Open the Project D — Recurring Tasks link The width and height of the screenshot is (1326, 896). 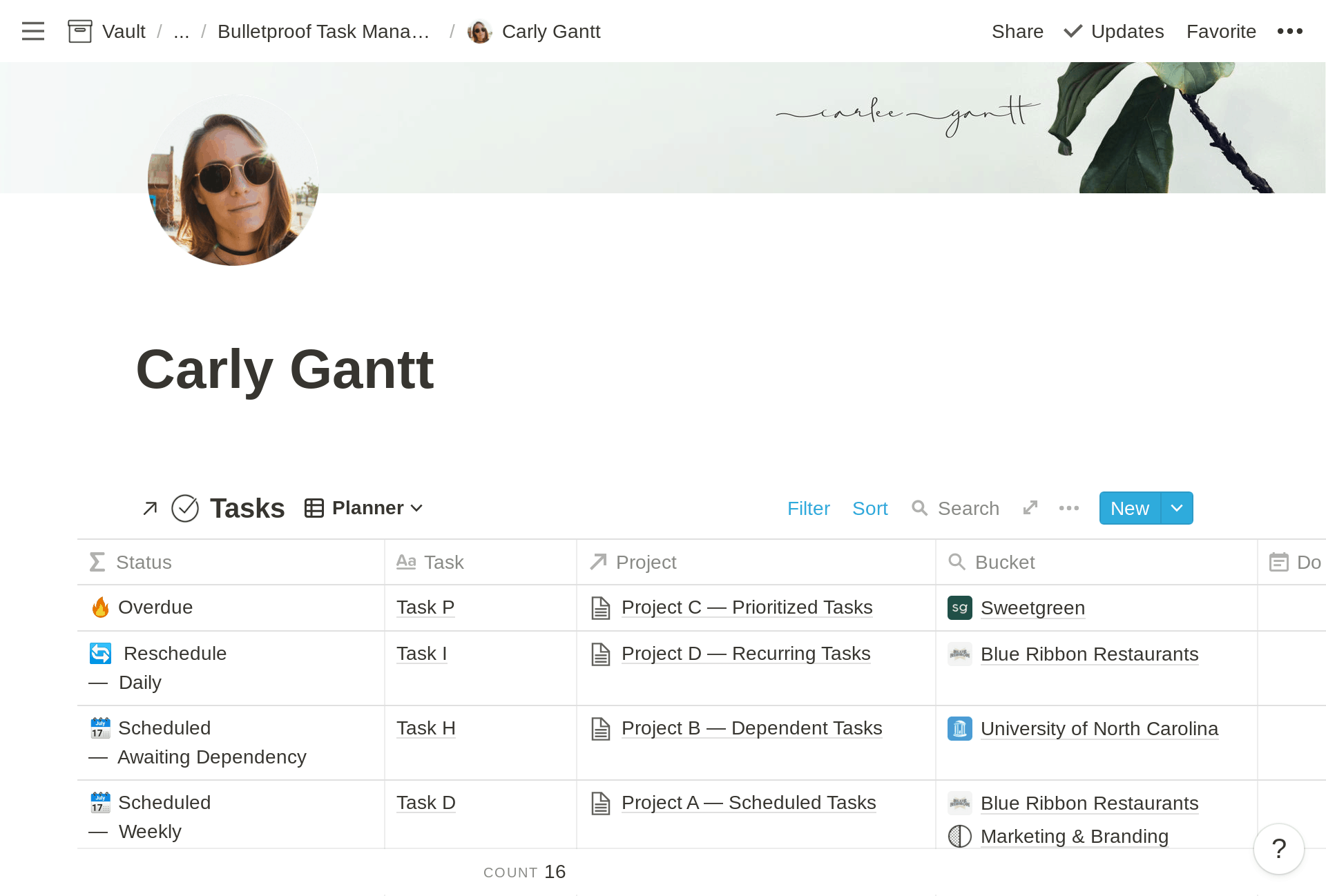pyautogui.click(x=745, y=654)
